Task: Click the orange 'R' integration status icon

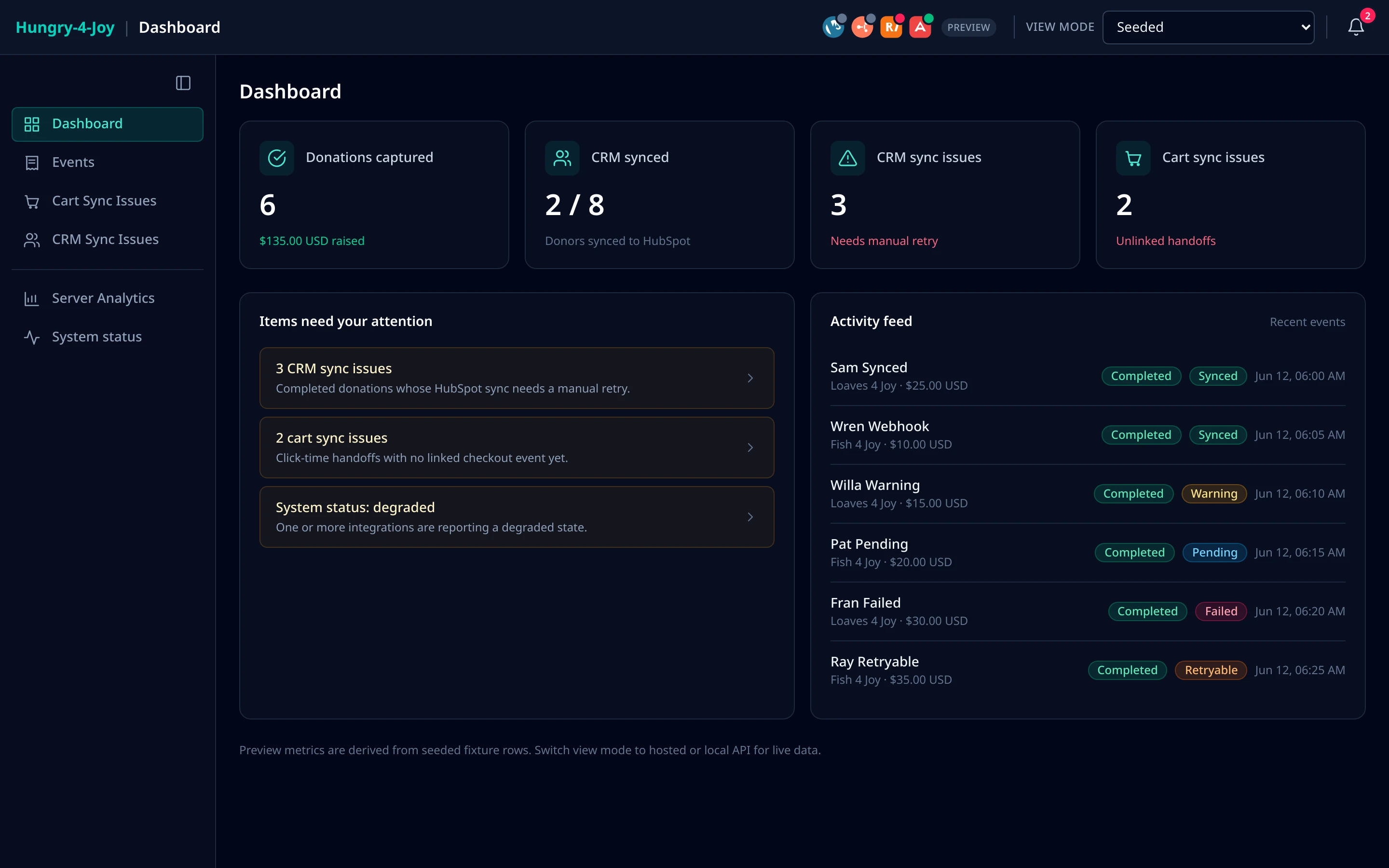Action: click(x=891, y=27)
